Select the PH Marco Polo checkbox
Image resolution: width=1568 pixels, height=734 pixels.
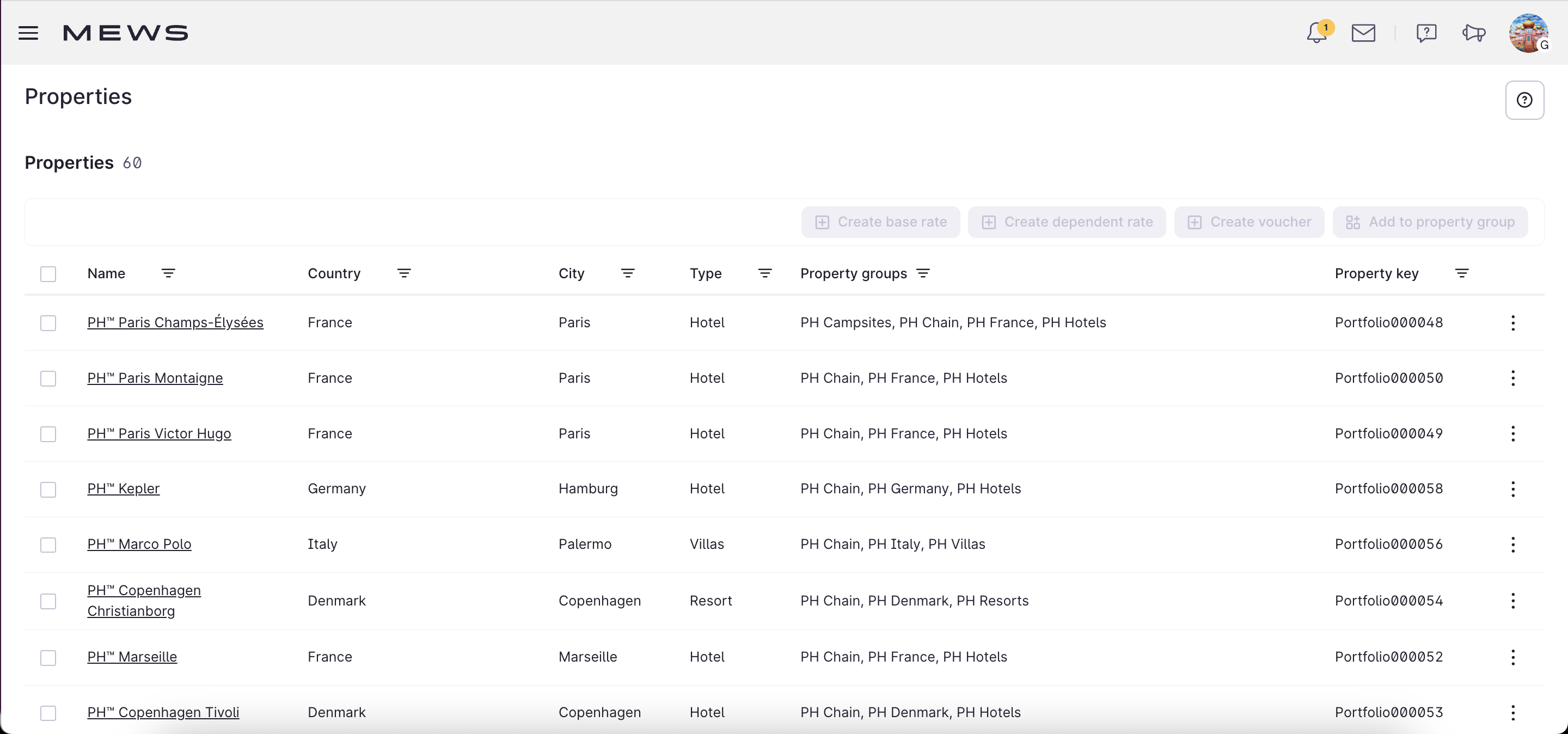click(48, 545)
